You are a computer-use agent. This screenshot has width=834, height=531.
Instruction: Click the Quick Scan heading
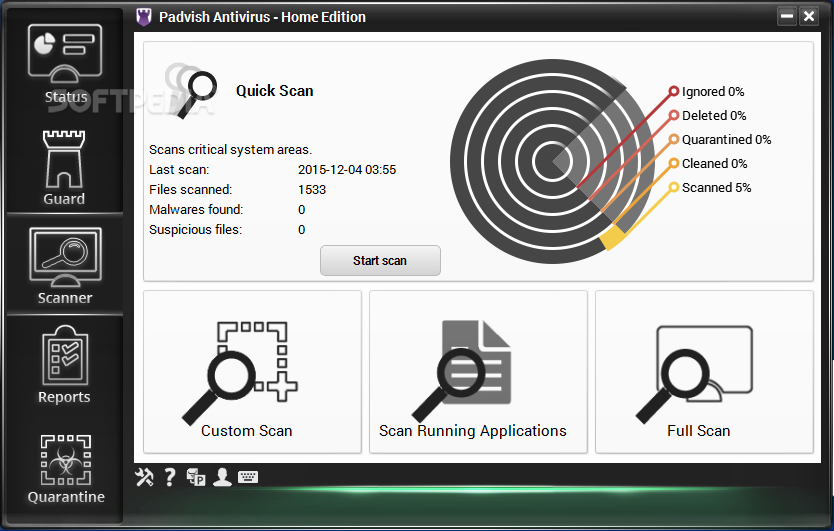pyautogui.click(x=274, y=91)
